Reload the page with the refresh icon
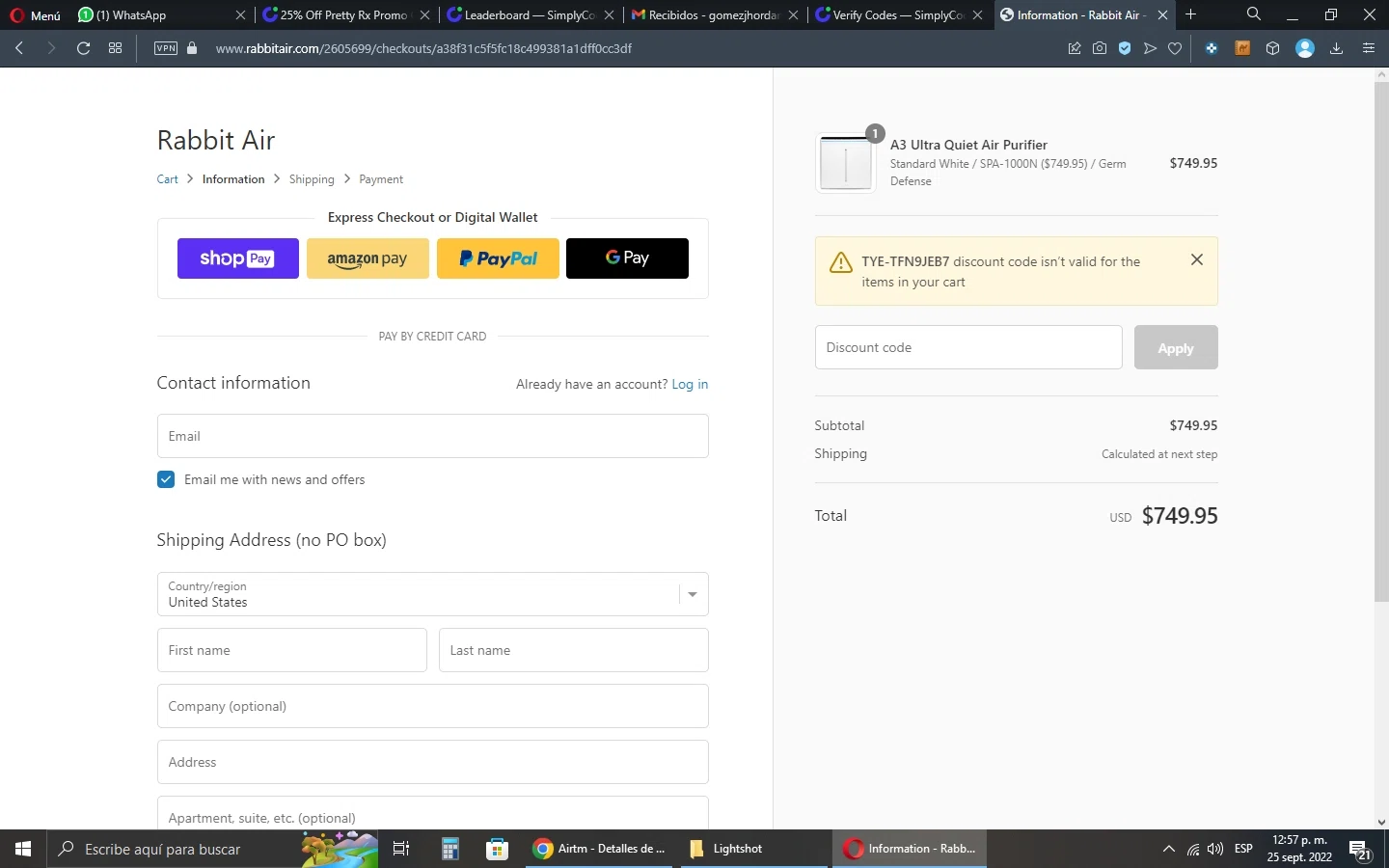Image resolution: width=1389 pixels, height=868 pixels. (83, 48)
